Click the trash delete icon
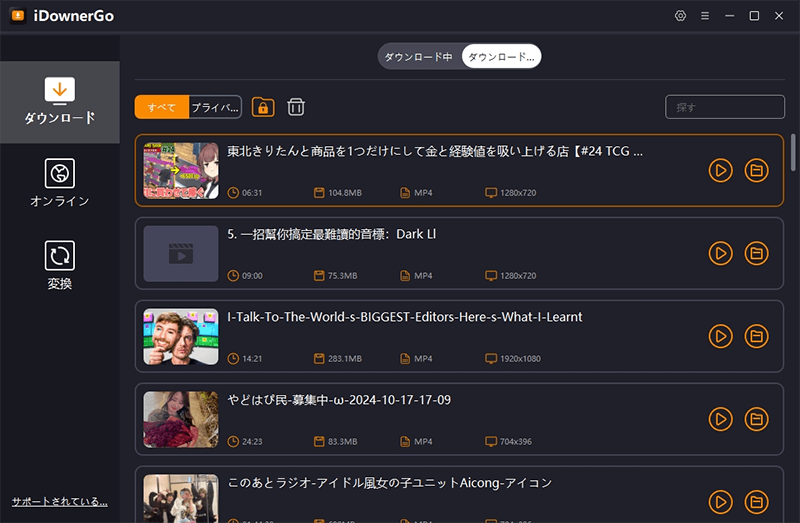 296,107
